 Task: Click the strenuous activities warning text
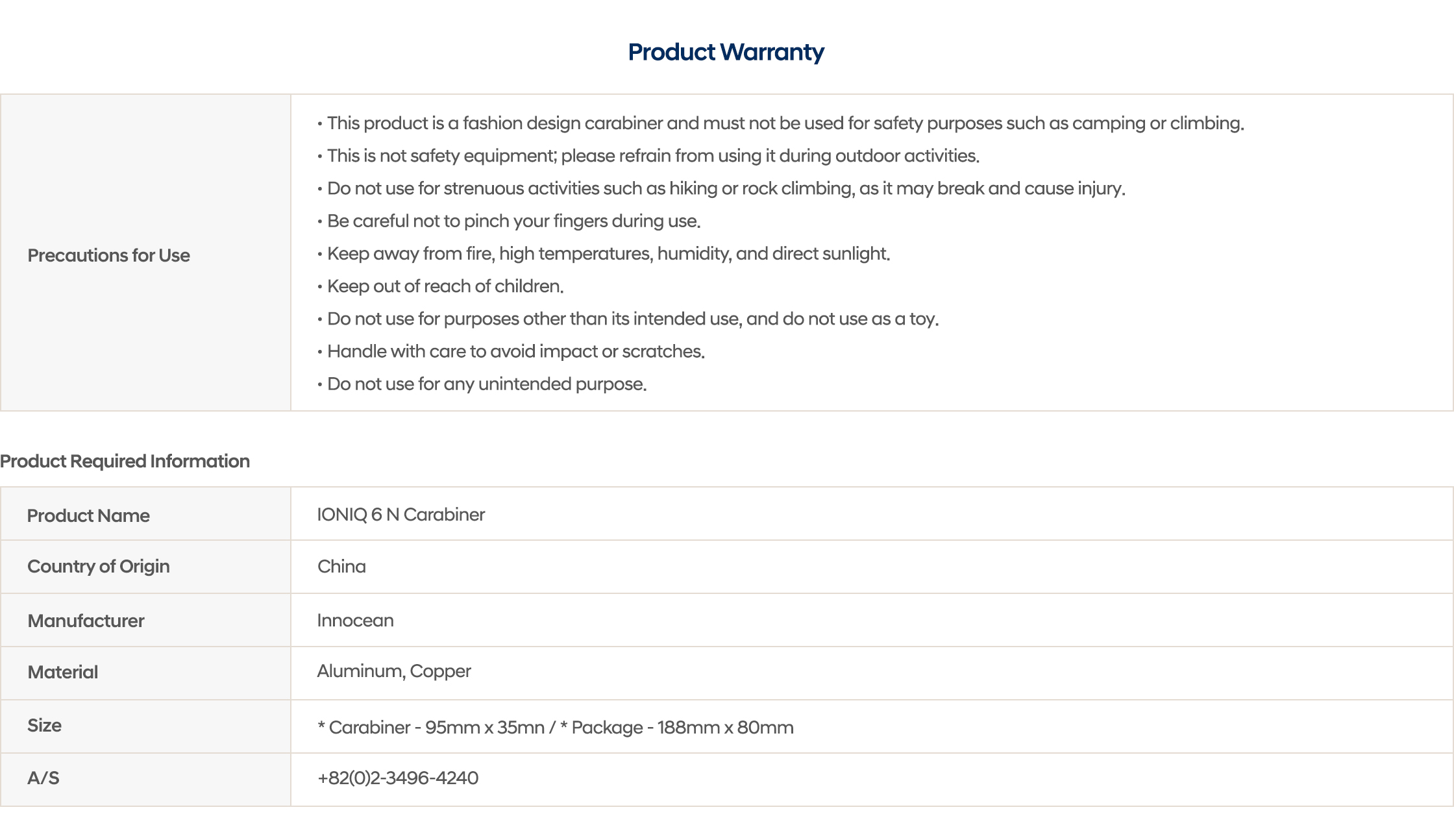(725, 188)
